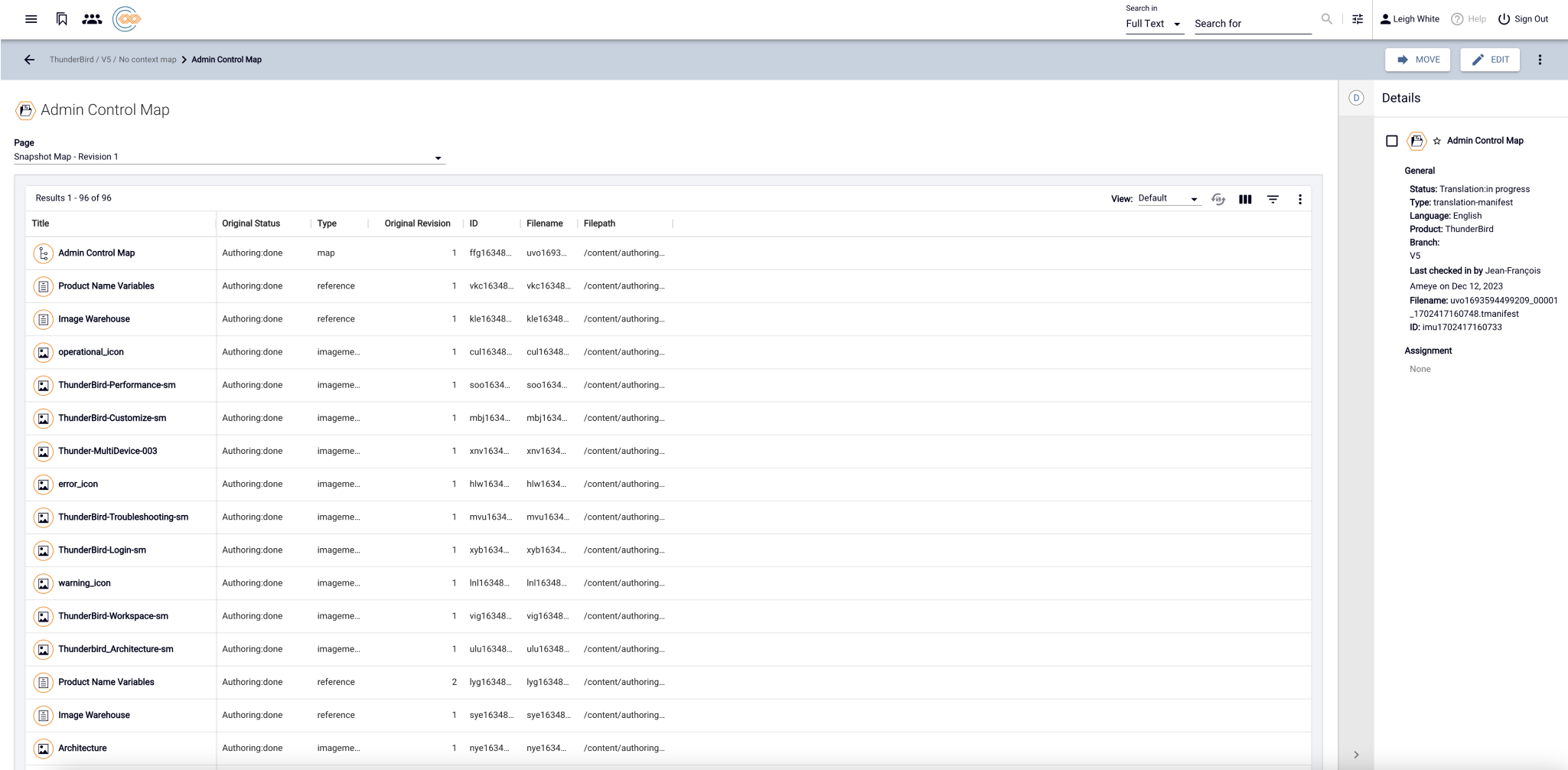
Task: Click the Help link text
Action: click(1477, 19)
